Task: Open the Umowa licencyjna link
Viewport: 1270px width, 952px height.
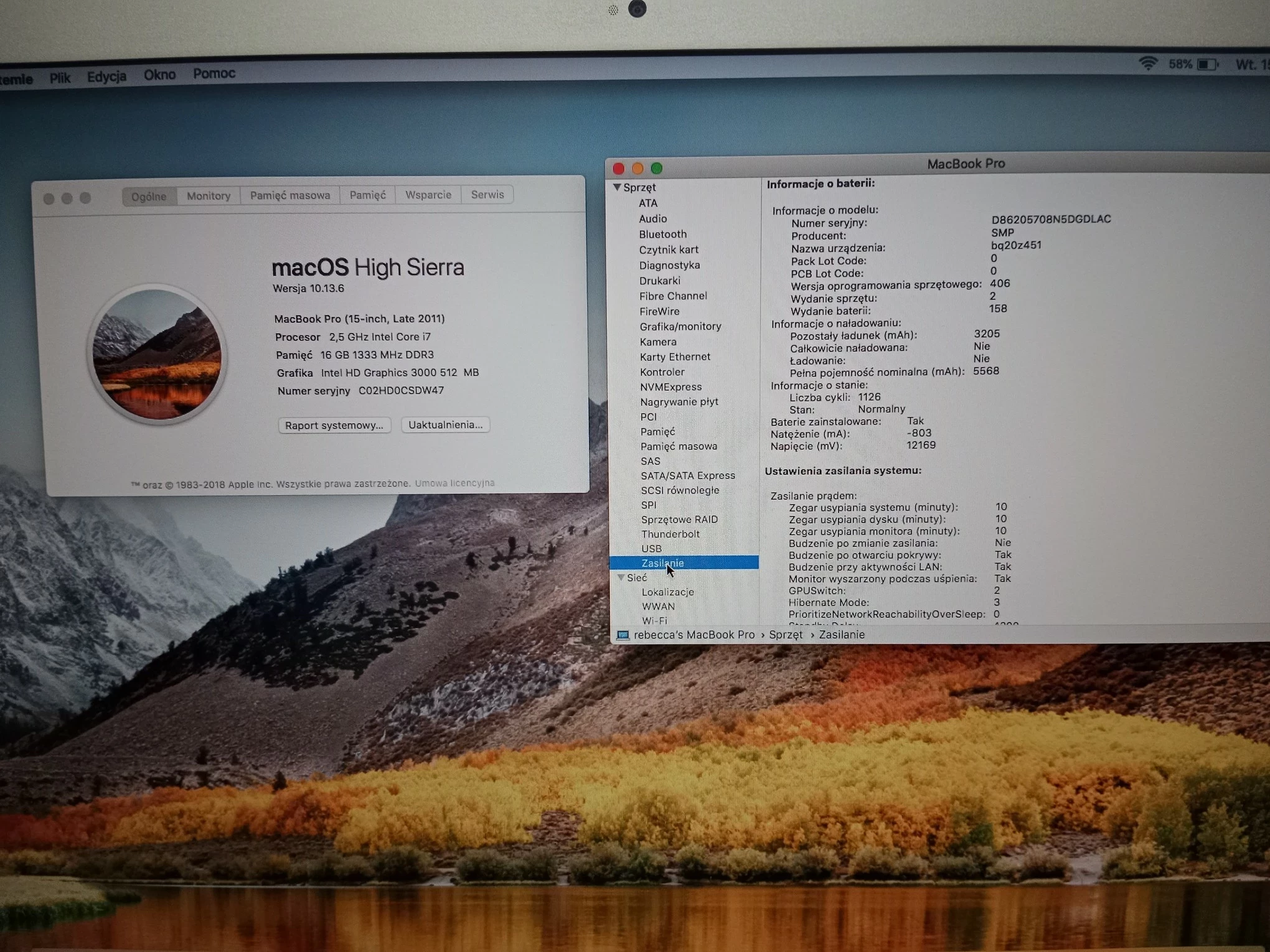Action: 454,482
